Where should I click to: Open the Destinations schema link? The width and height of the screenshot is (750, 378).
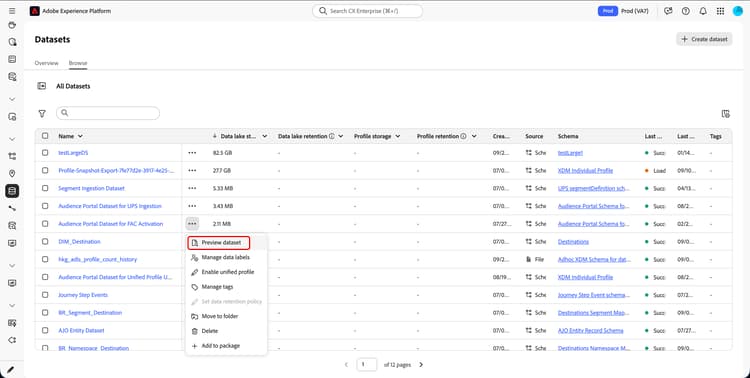(574, 242)
